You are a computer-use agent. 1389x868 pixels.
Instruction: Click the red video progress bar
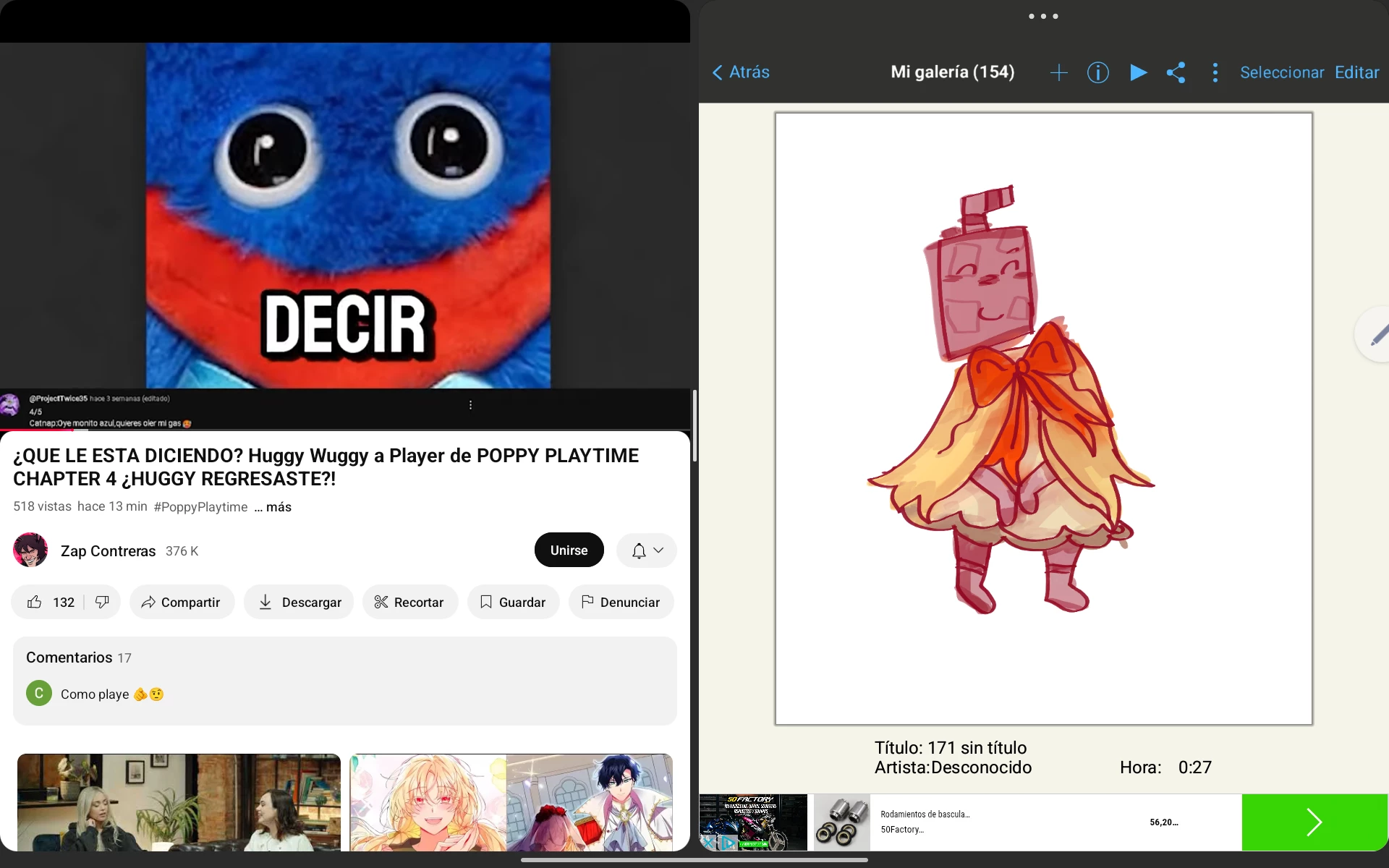36,430
